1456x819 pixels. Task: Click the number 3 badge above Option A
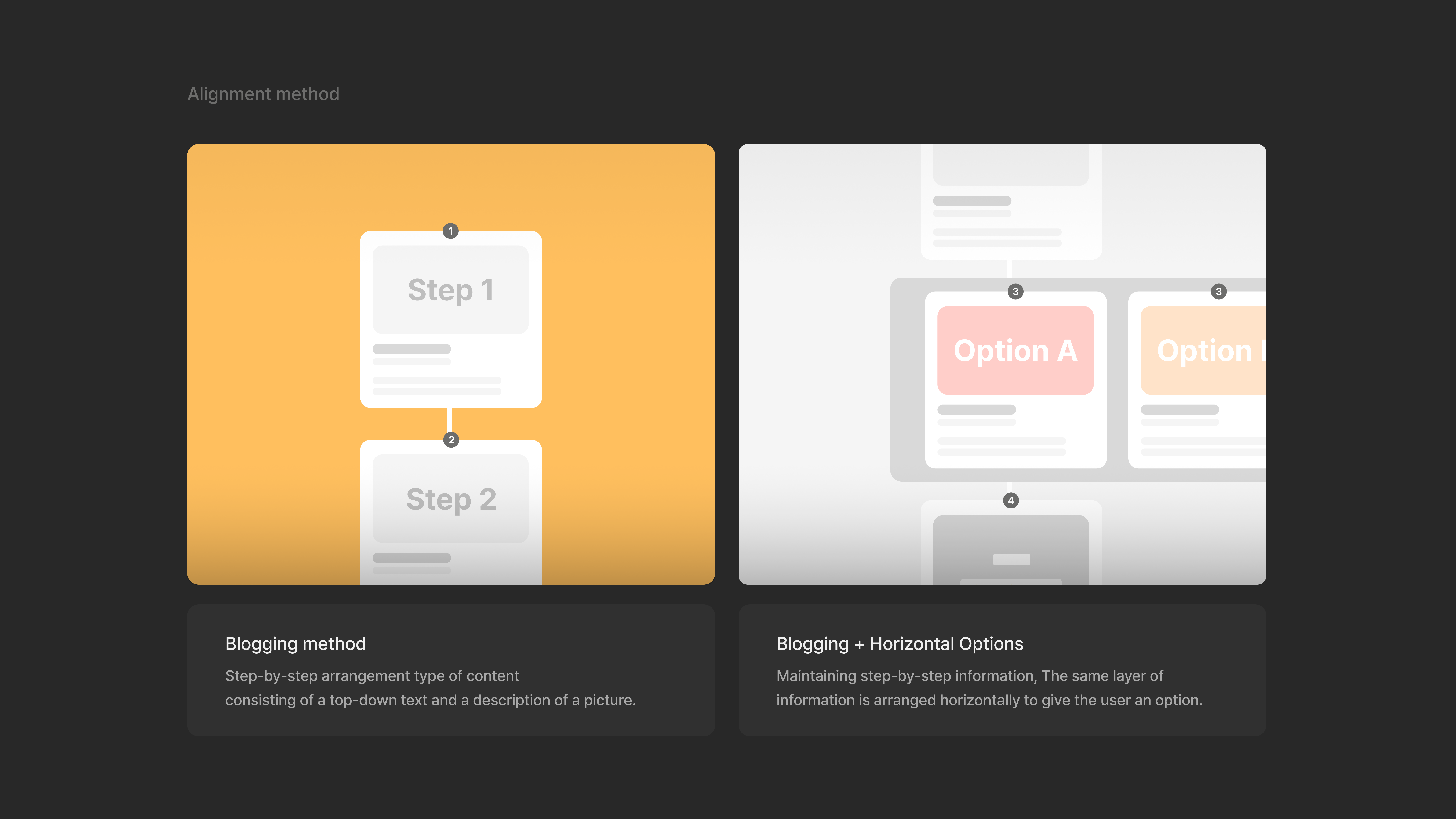(1016, 292)
